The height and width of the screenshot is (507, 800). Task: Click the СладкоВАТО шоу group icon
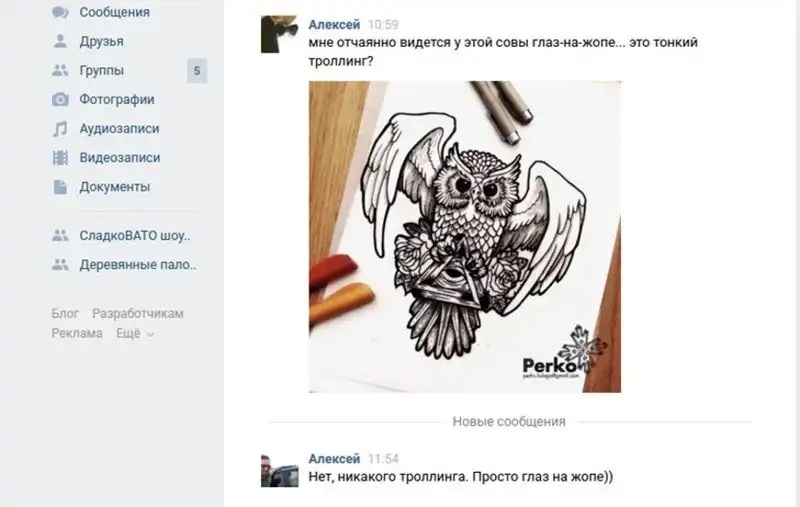point(60,236)
